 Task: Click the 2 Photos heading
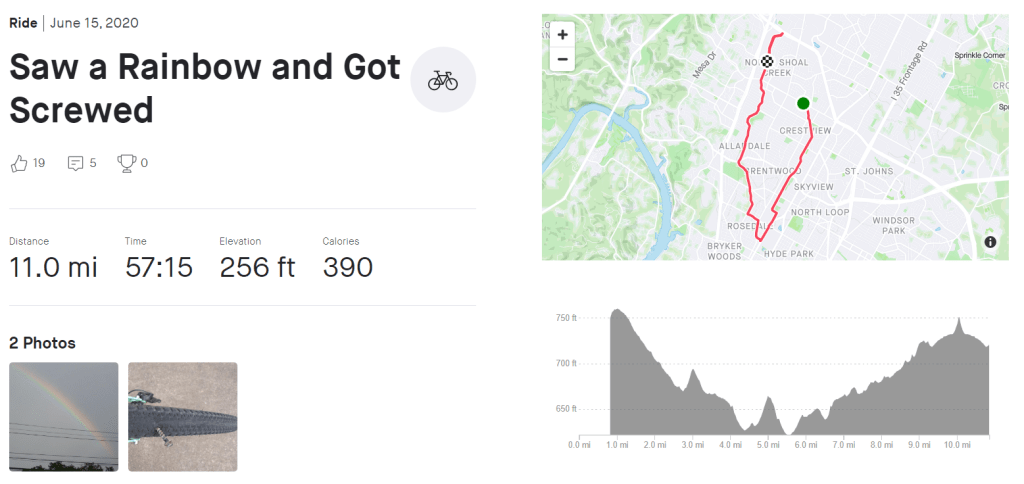42,343
